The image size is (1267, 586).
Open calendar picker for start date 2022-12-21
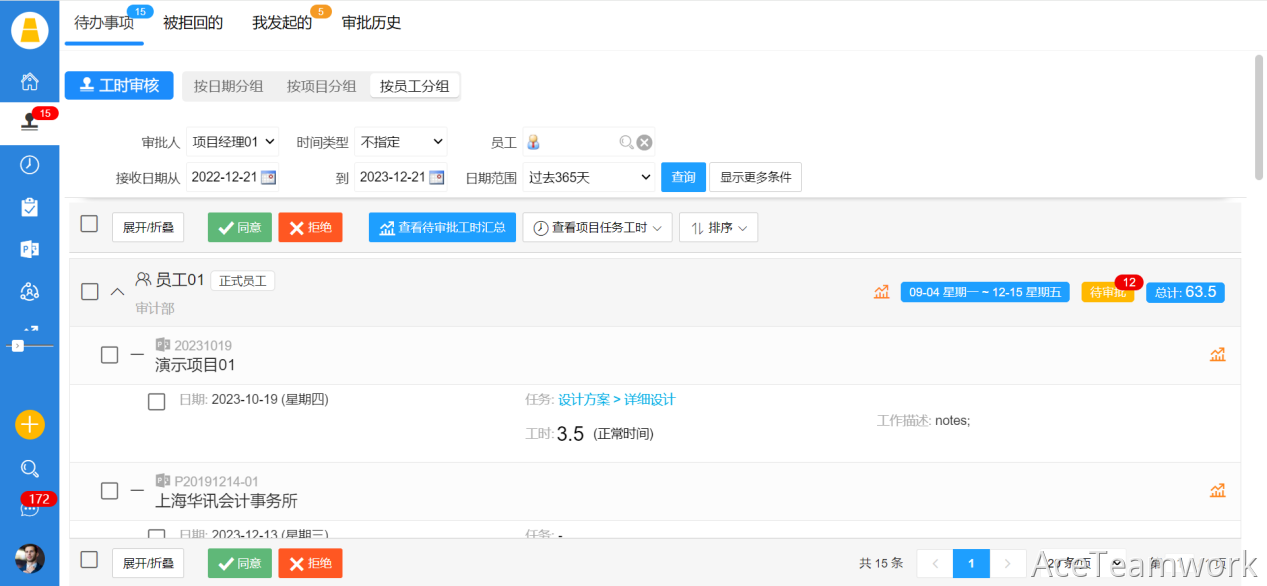(268, 177)
